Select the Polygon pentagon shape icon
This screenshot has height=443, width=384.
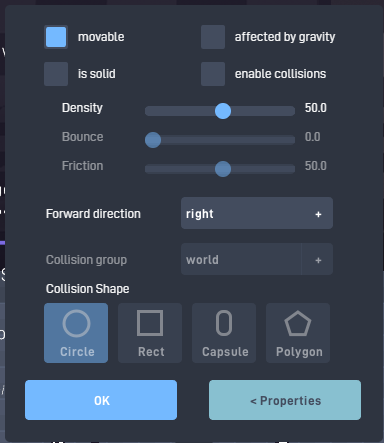pos(298,323)
